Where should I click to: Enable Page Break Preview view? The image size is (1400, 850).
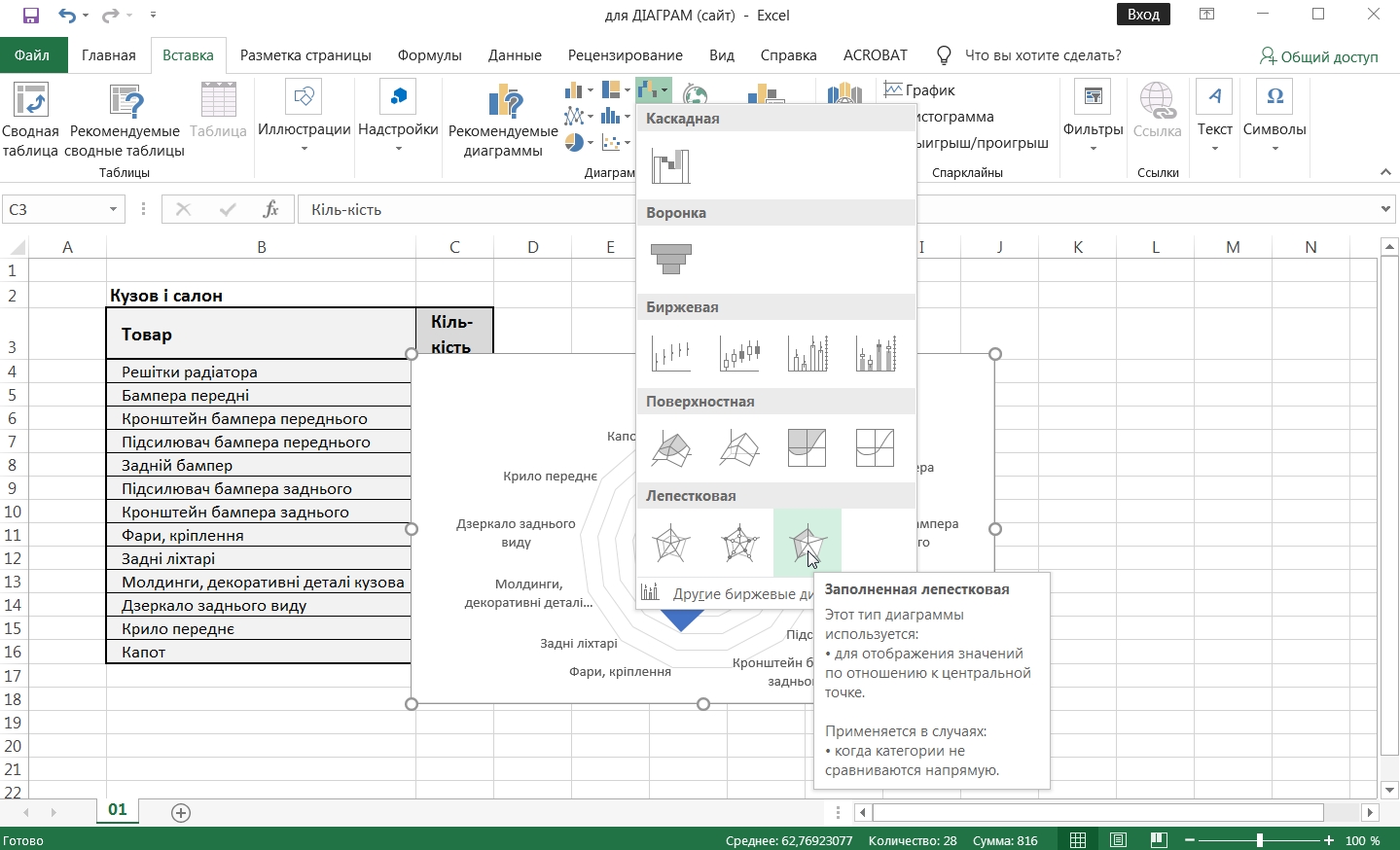1158,840
